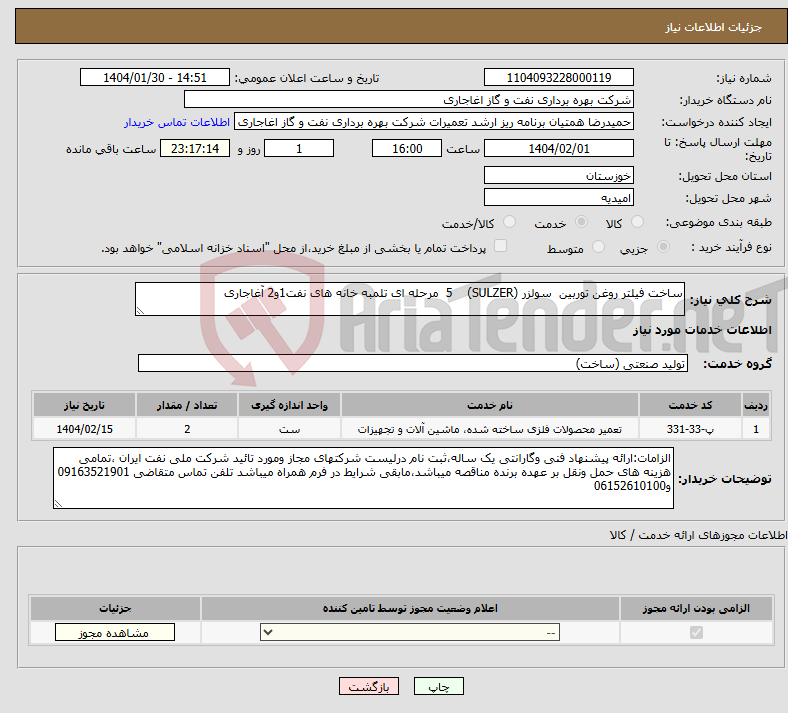Select the خدمت radio button
The width and height of the screenshot is (788, 713).
pos(581,222)
